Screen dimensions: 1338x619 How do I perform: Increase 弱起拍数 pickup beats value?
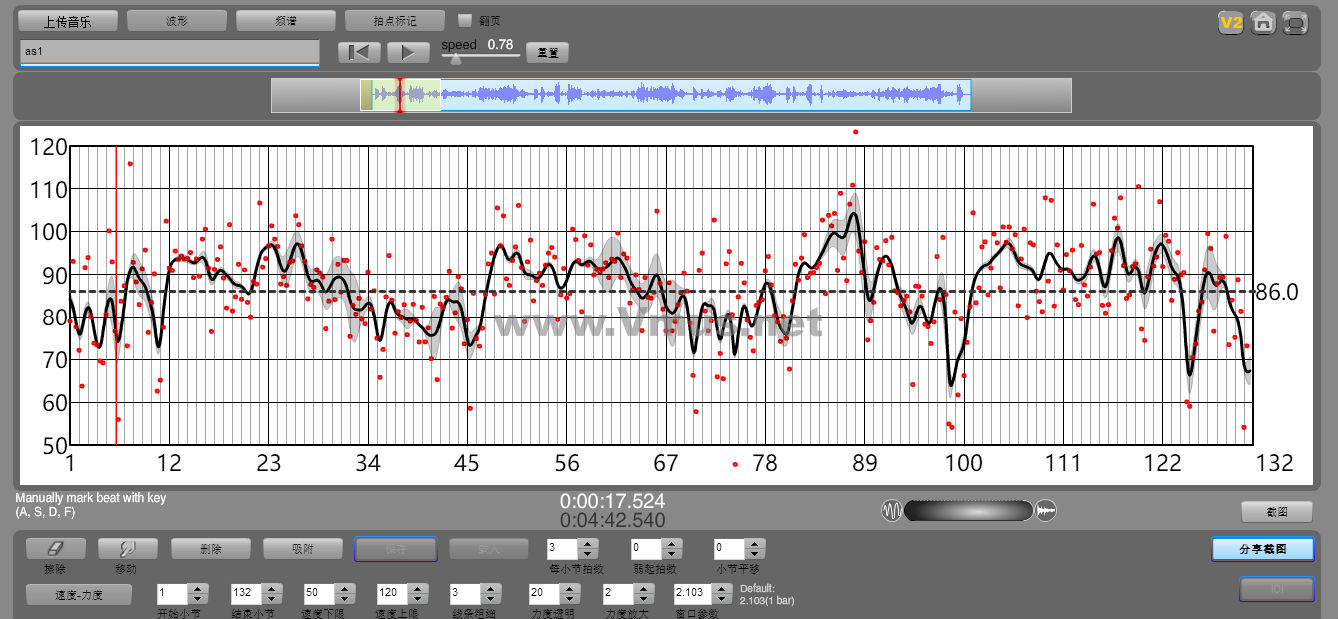point(673,543)
